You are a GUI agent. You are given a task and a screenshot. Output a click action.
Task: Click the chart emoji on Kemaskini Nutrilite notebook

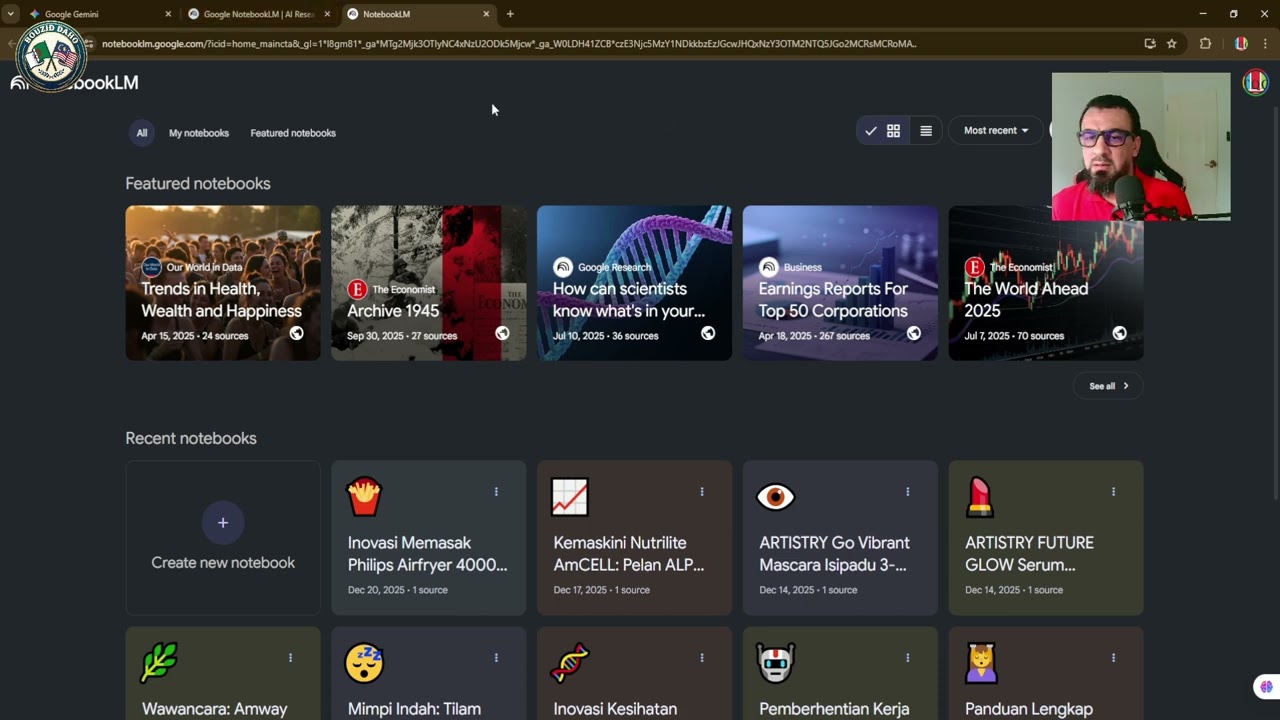coord(570,497)
